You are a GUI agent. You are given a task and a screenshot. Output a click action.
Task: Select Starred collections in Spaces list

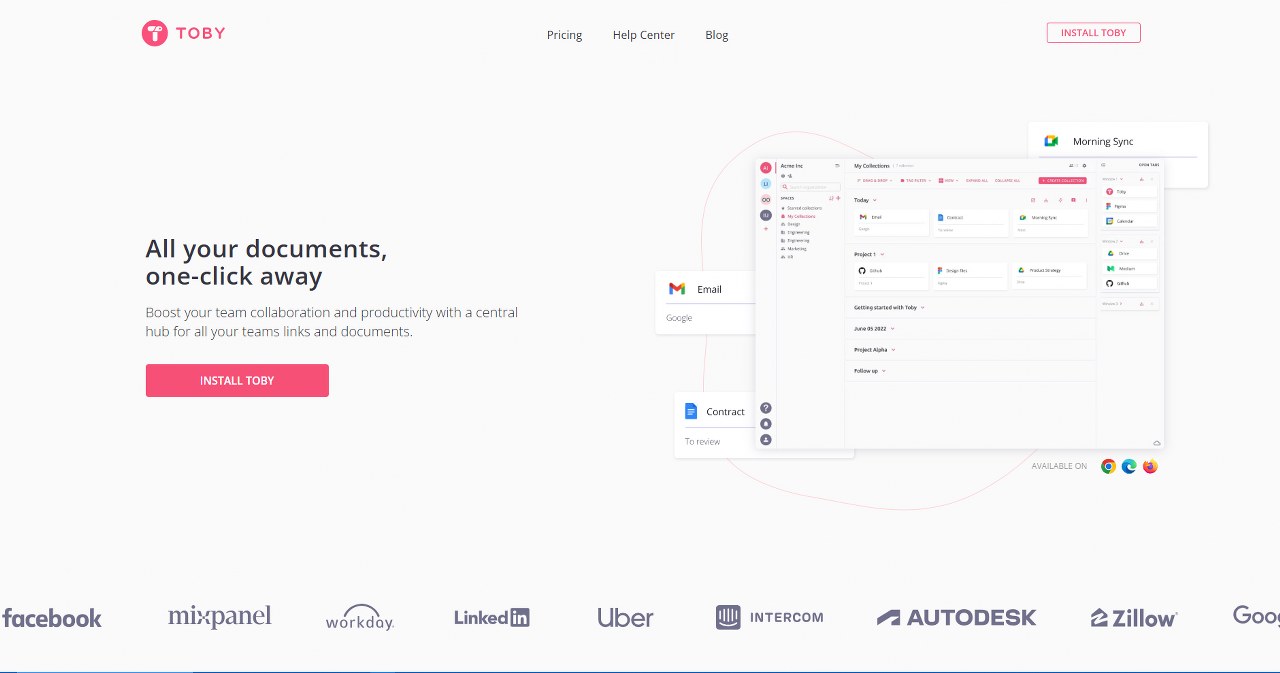[x=801, y=208]
